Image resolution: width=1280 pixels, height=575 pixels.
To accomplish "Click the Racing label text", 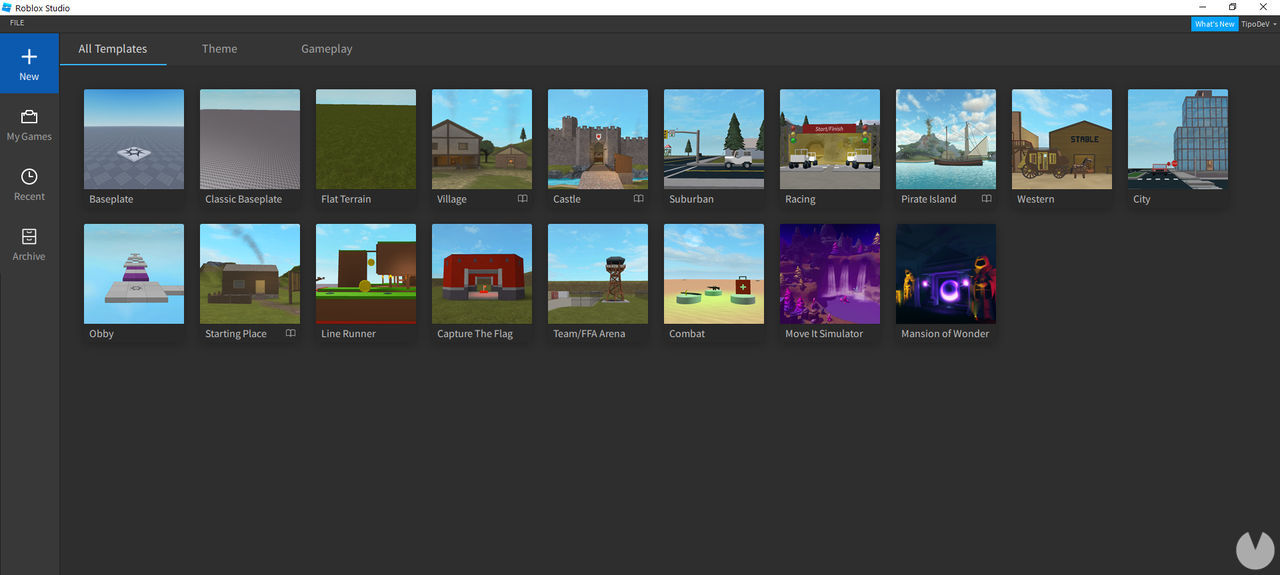I will tap(800, 199).
